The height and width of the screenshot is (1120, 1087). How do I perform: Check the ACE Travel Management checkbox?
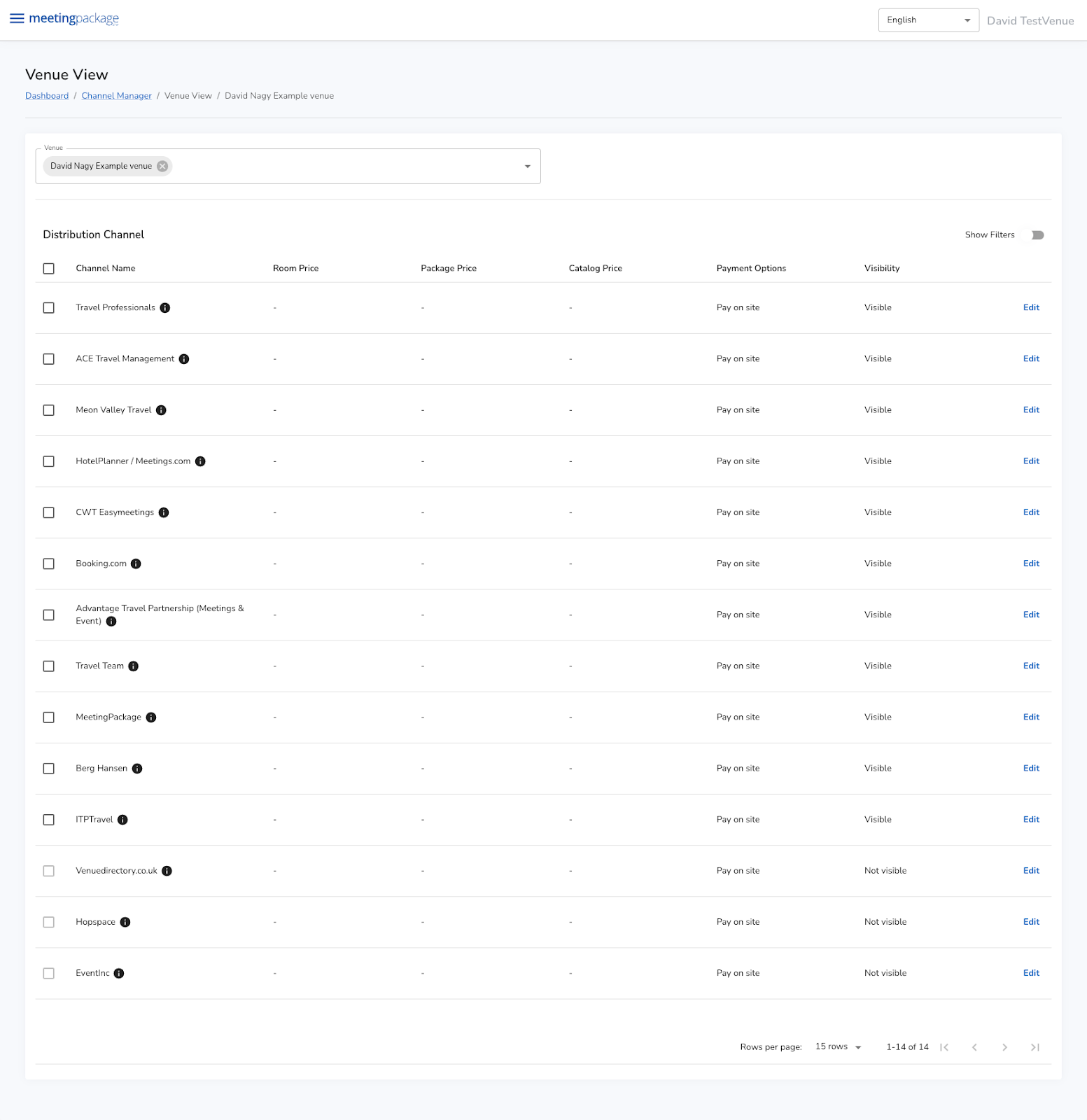49,359
